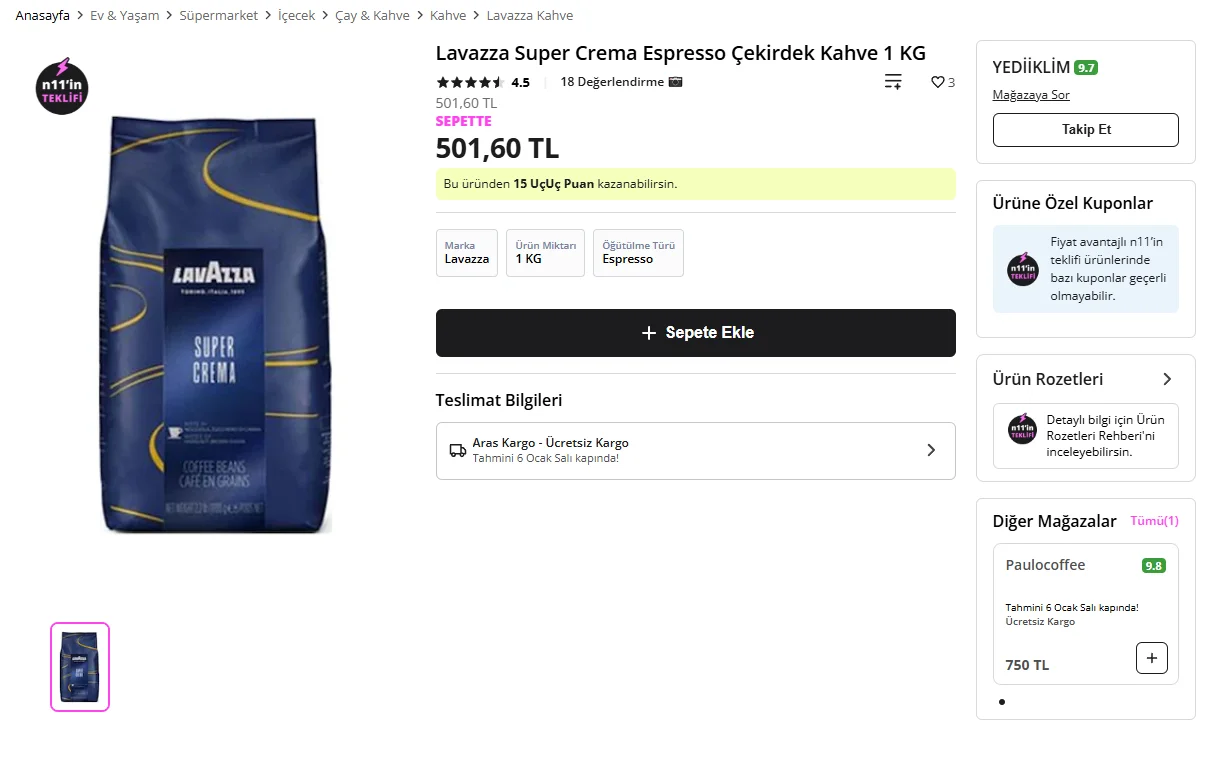Click the carousel pagination dot
The height and width of the screenshot is (759, 1229).
click(x=1002, y=702)
